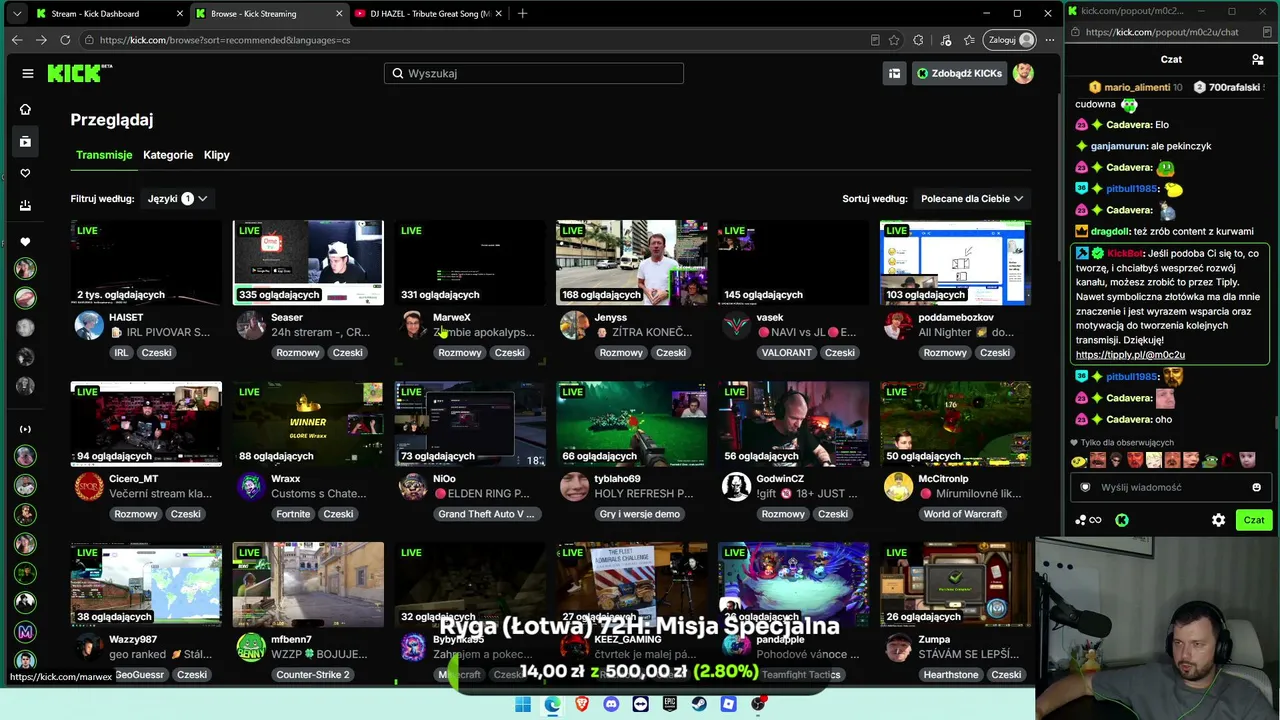Switch to the DJ HAZEL YouTube browser tab
The height and width of the screenshot is (720, 1280).
426,14
